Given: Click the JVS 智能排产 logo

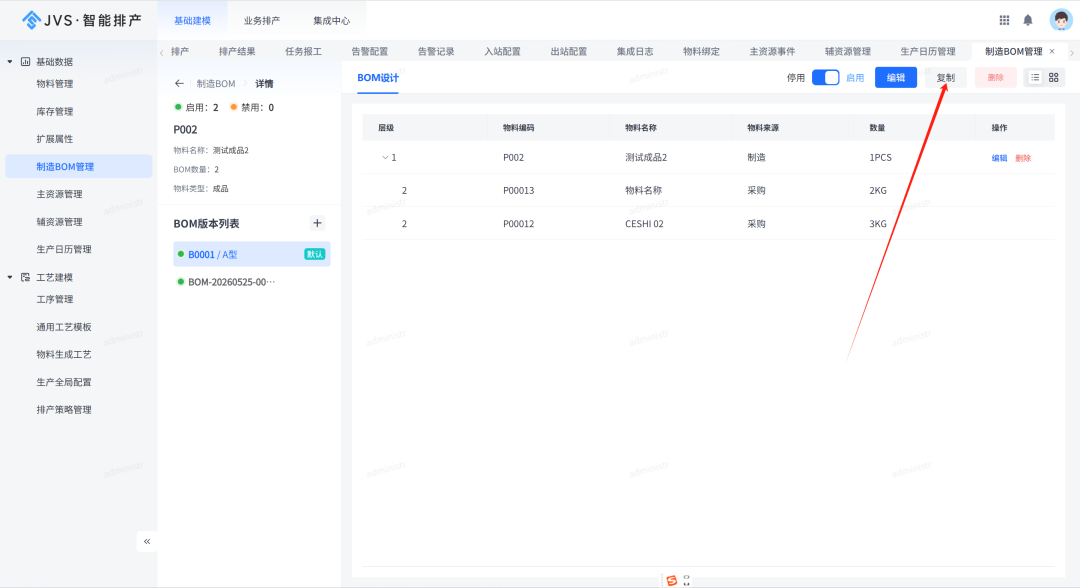Looking at the screenshot, I should coord(81,20).
